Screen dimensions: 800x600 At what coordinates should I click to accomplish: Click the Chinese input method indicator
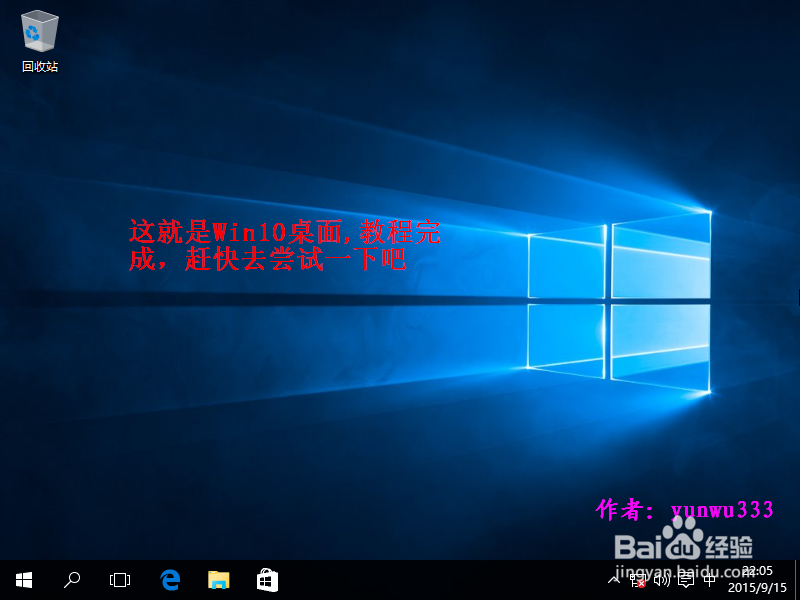(x=710, y=580)
